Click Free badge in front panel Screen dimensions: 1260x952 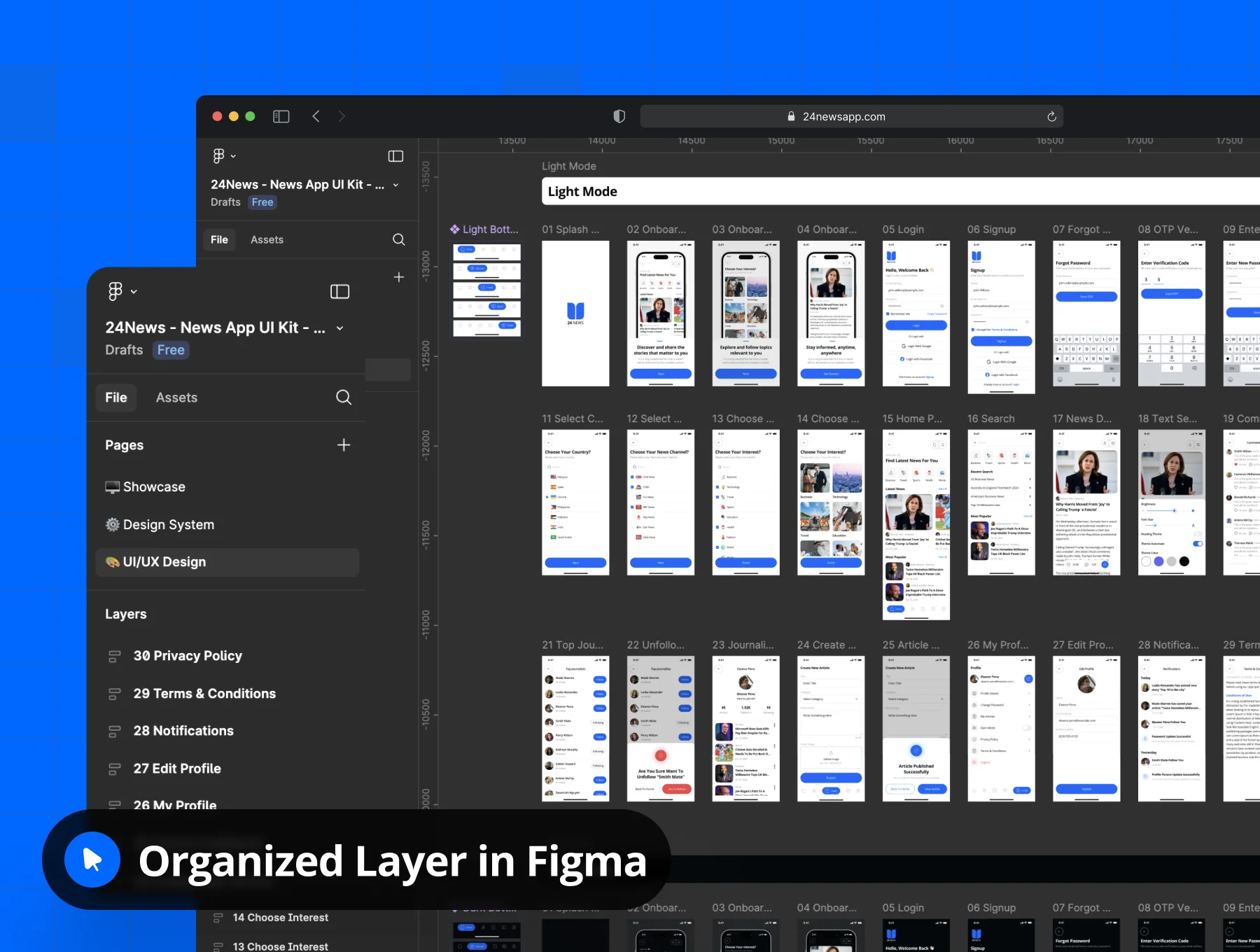point(171,350)
